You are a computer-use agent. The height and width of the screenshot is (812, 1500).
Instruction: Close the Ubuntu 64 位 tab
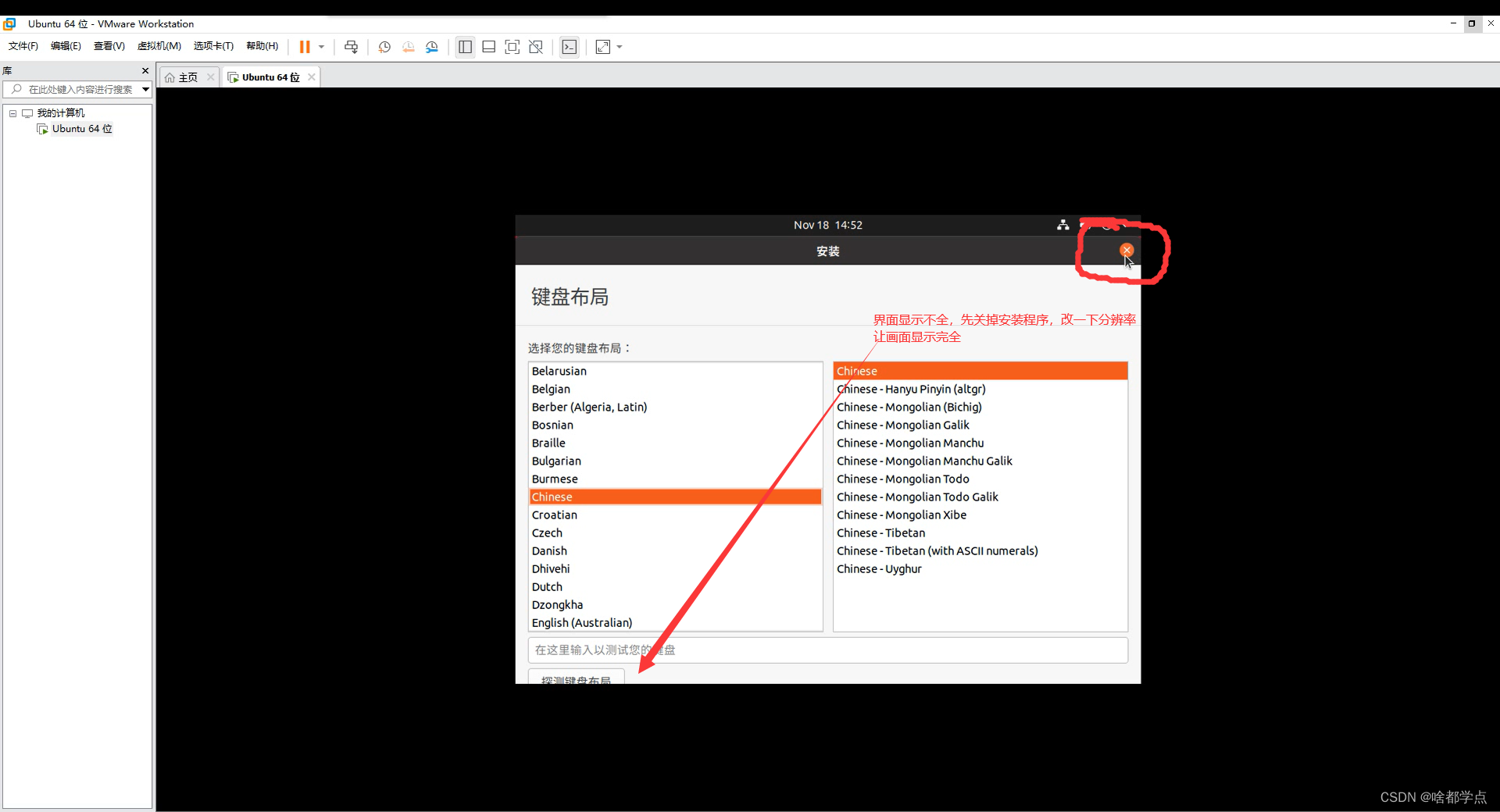312,77
